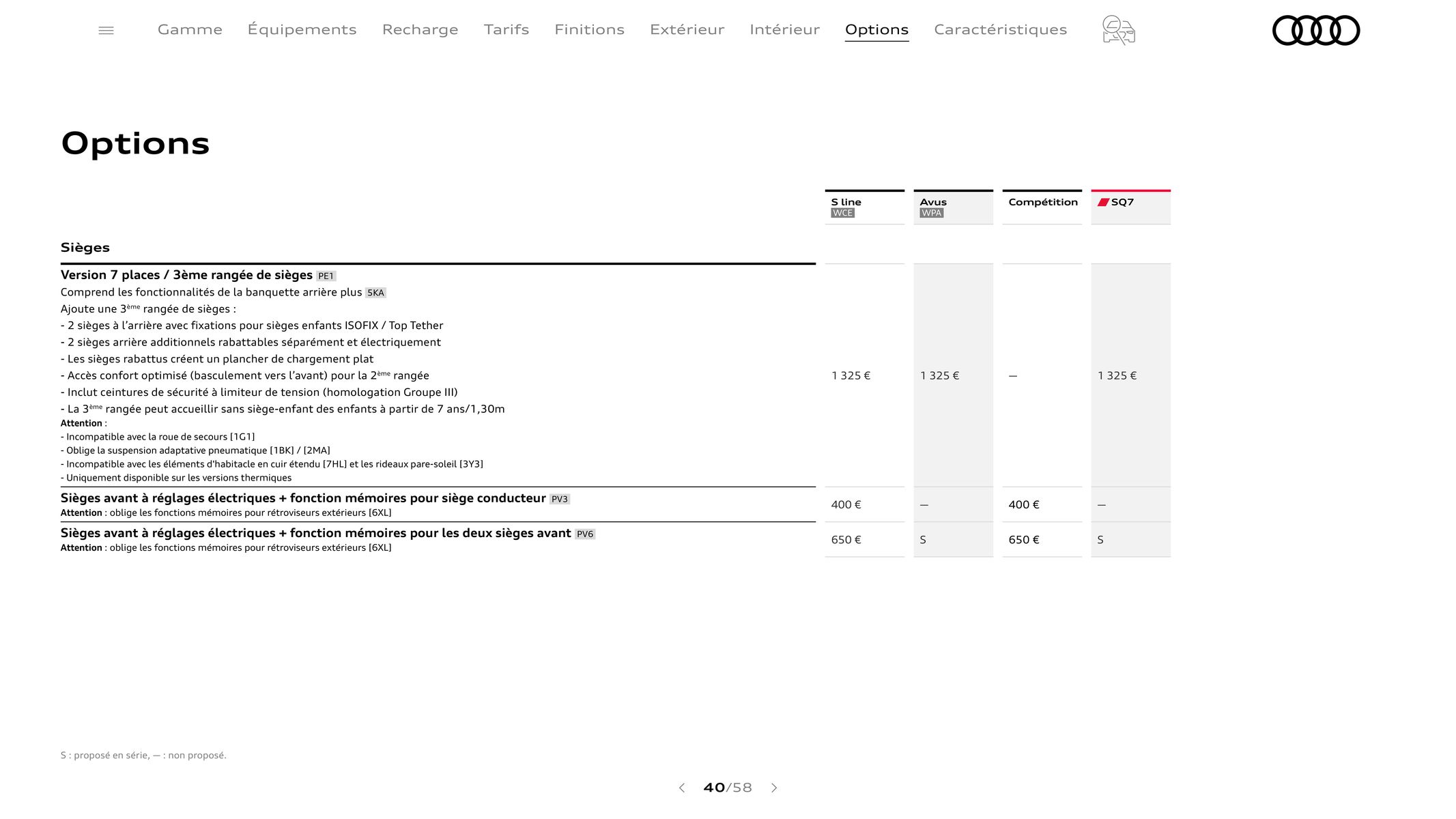Click the PV3 option code
The height and width of the screenshot is (819, 1456).
tap(559, 499)
